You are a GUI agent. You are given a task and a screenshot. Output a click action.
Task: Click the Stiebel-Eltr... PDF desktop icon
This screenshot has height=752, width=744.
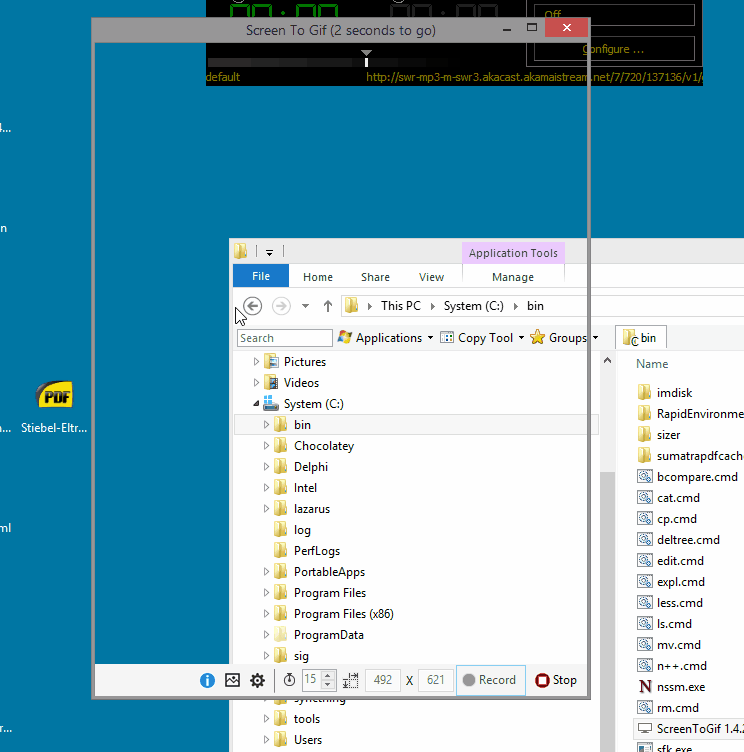coord(54,407)
